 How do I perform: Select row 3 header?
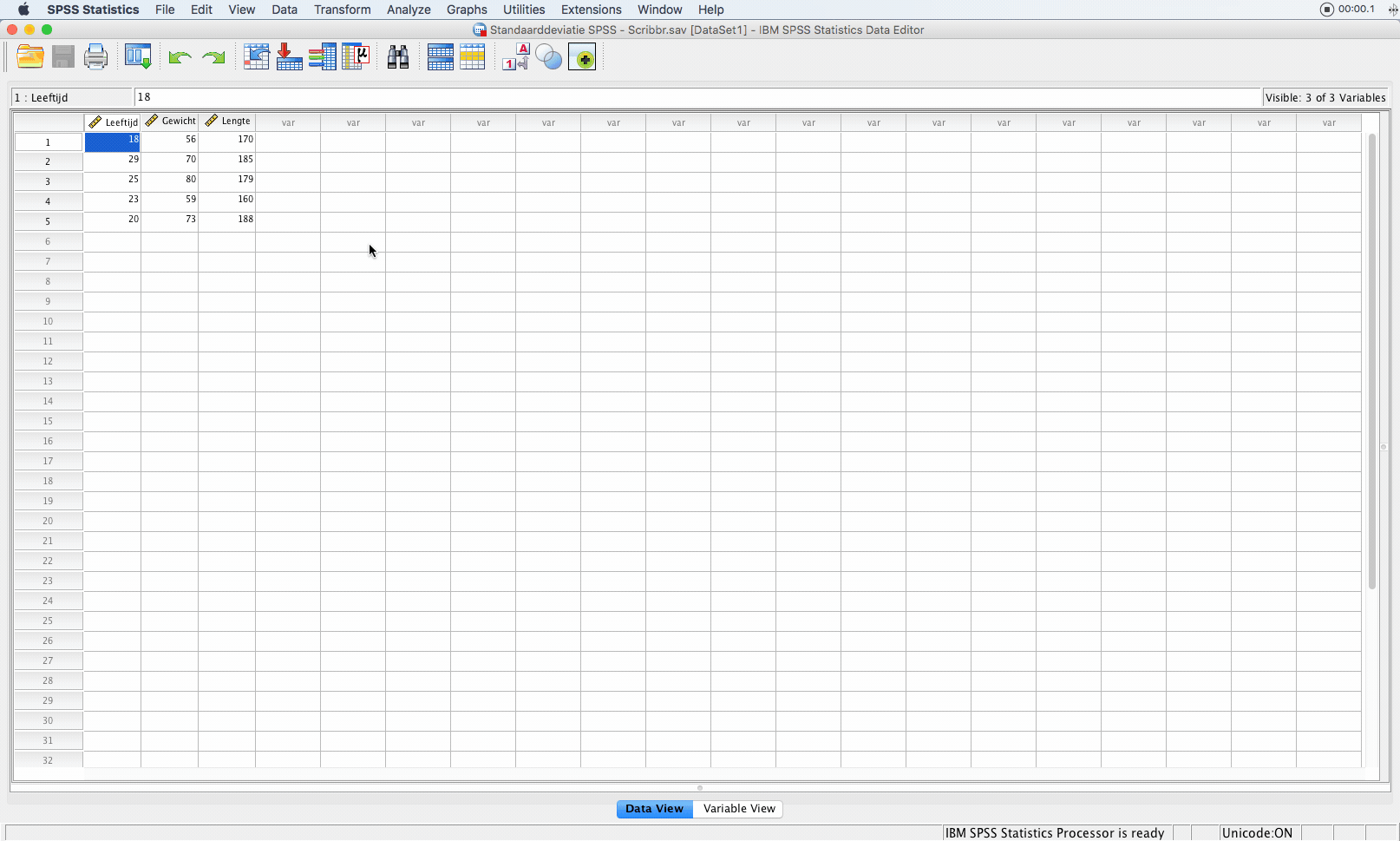[49, 181]
